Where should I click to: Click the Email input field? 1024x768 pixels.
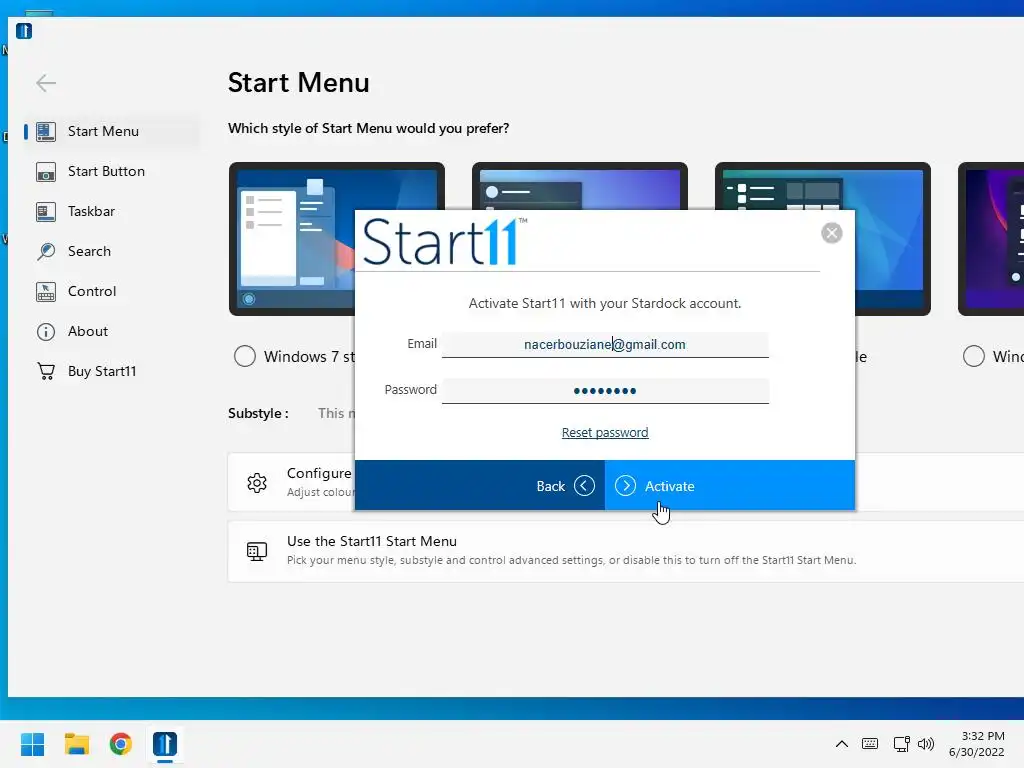pyautogui.click(x=605, y=344)
